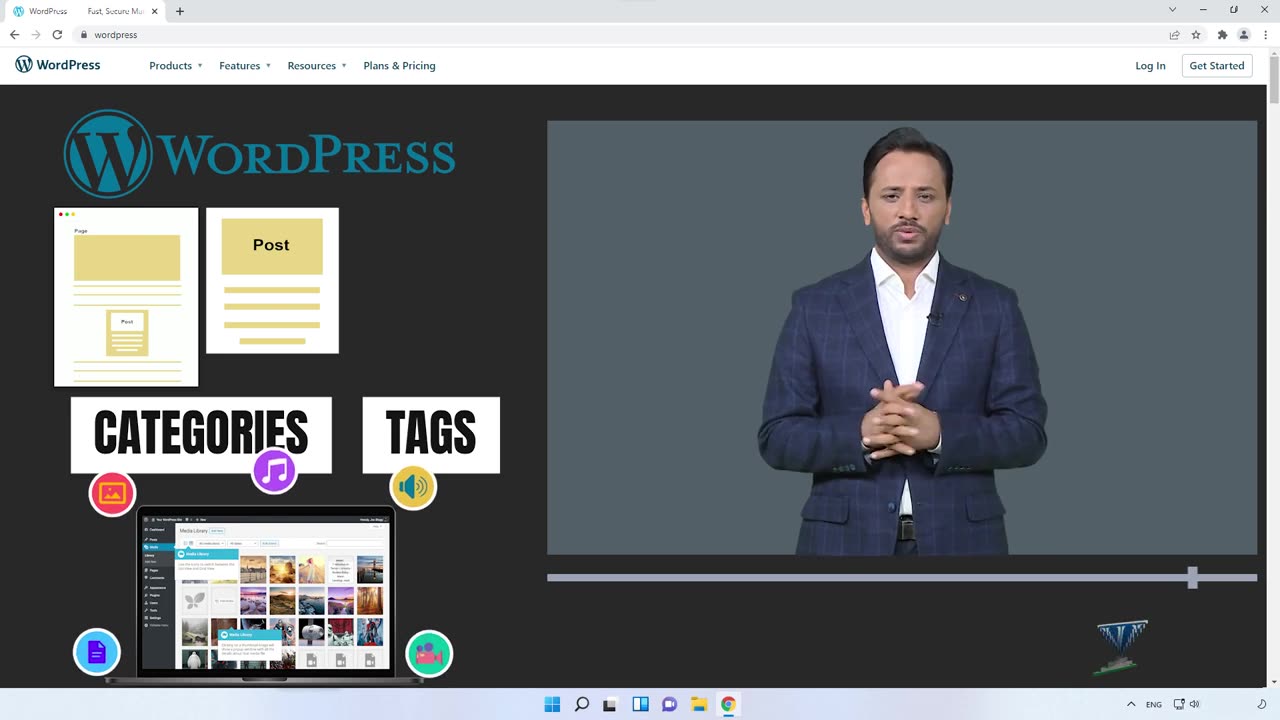Open the Windows Start menu
This screenshot has height=720, width=1280.
pyautogui.click(x=552, y=704)
